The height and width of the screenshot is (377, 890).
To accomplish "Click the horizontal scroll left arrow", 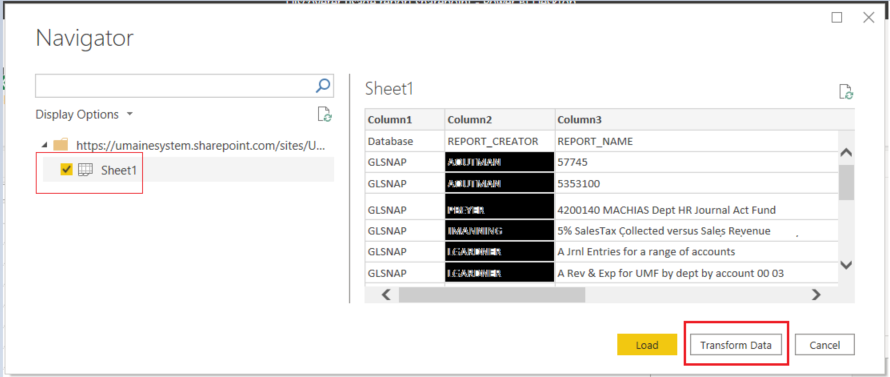I will coord(385,294).
